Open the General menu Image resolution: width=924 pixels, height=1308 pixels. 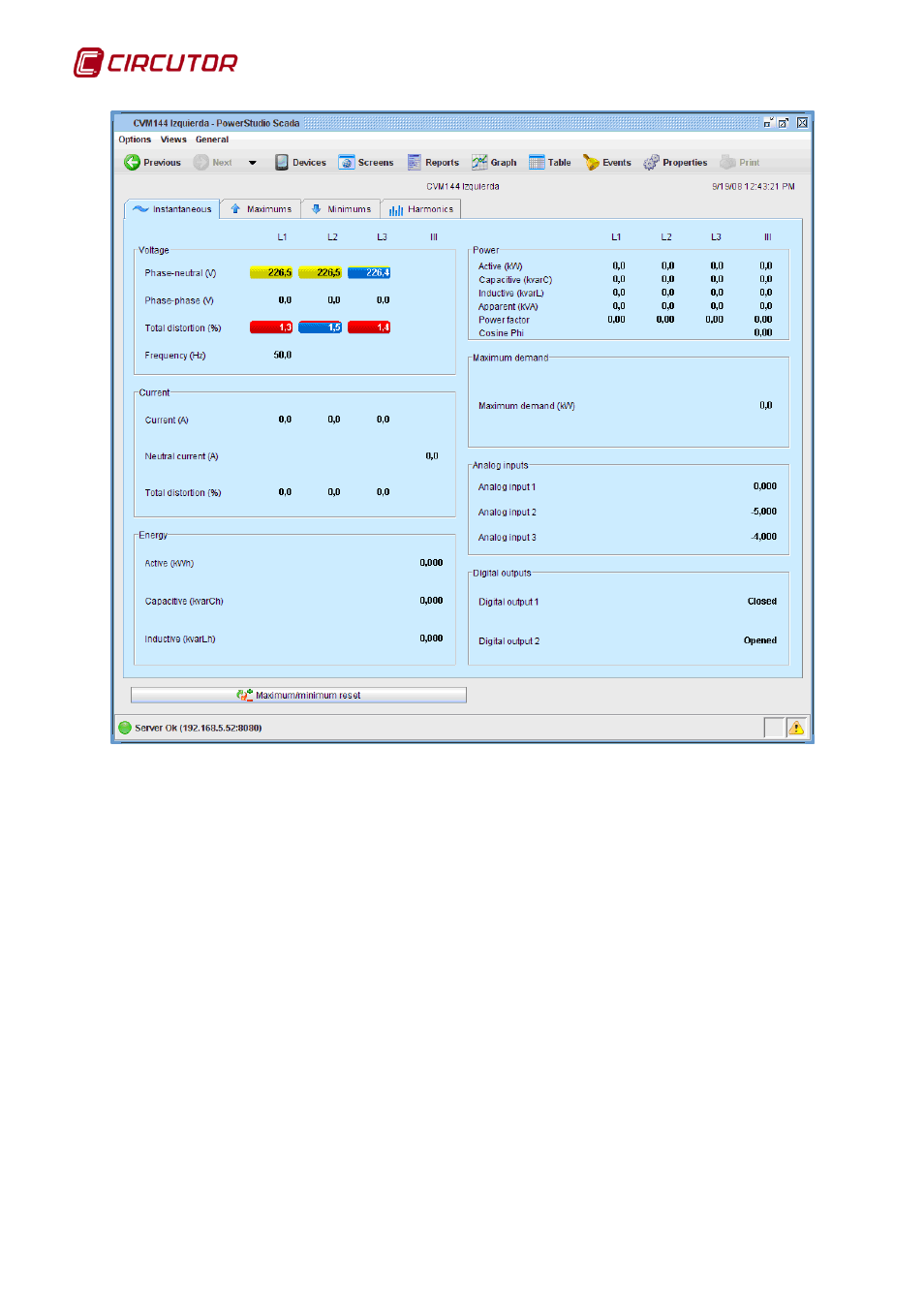tap(212, 140)
